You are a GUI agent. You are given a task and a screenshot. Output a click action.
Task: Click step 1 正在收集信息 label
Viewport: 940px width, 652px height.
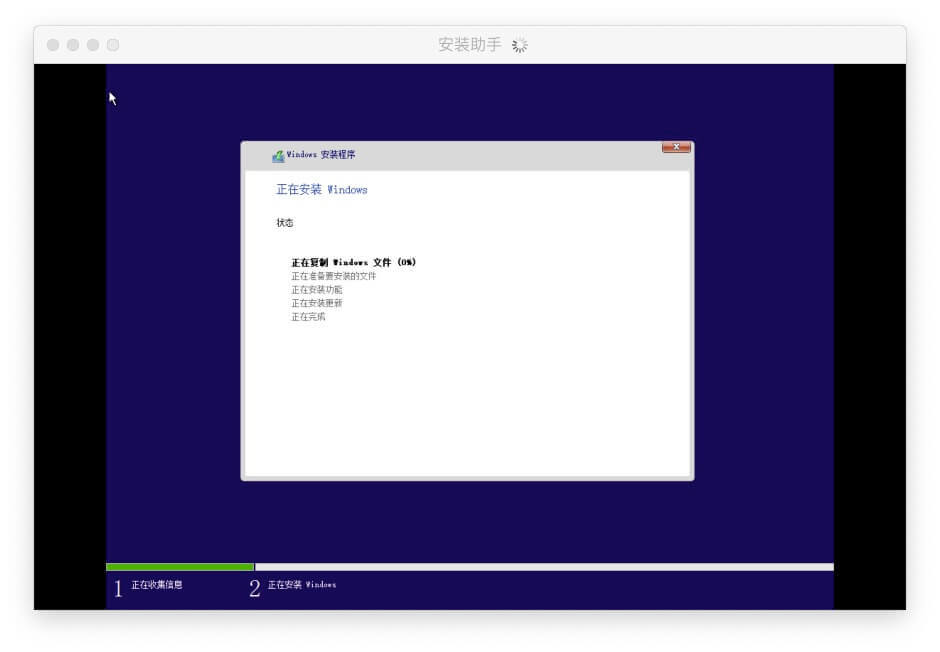click(157, 585)
